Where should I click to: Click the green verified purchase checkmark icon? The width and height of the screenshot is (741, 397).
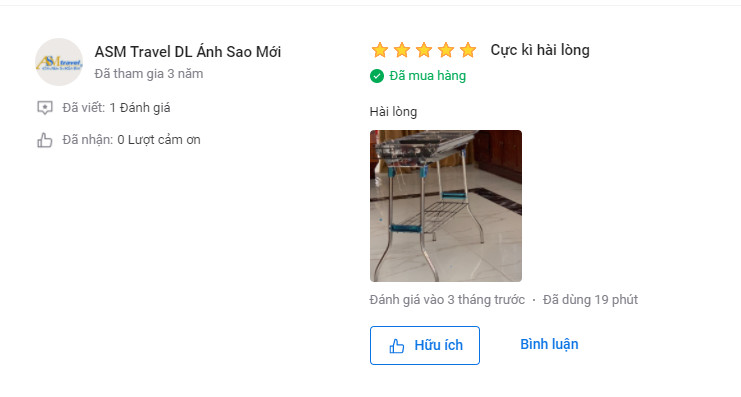point(377,76)
